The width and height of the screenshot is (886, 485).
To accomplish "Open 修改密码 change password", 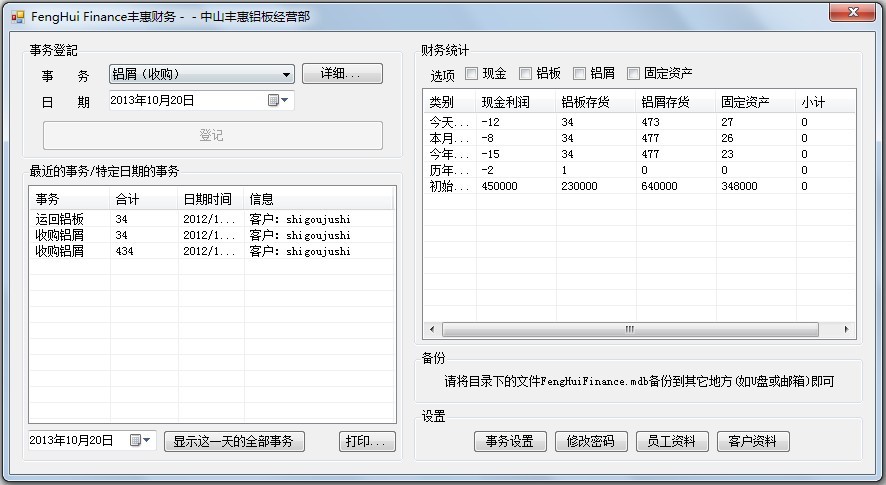I will coord(591,441).
